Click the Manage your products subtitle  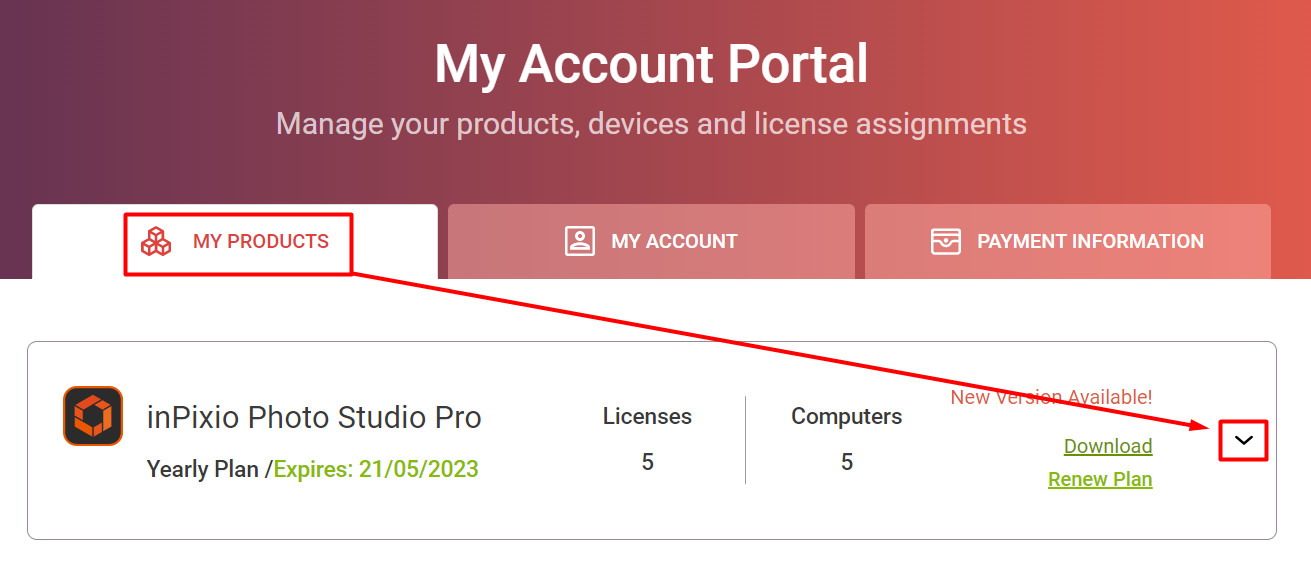651,124
